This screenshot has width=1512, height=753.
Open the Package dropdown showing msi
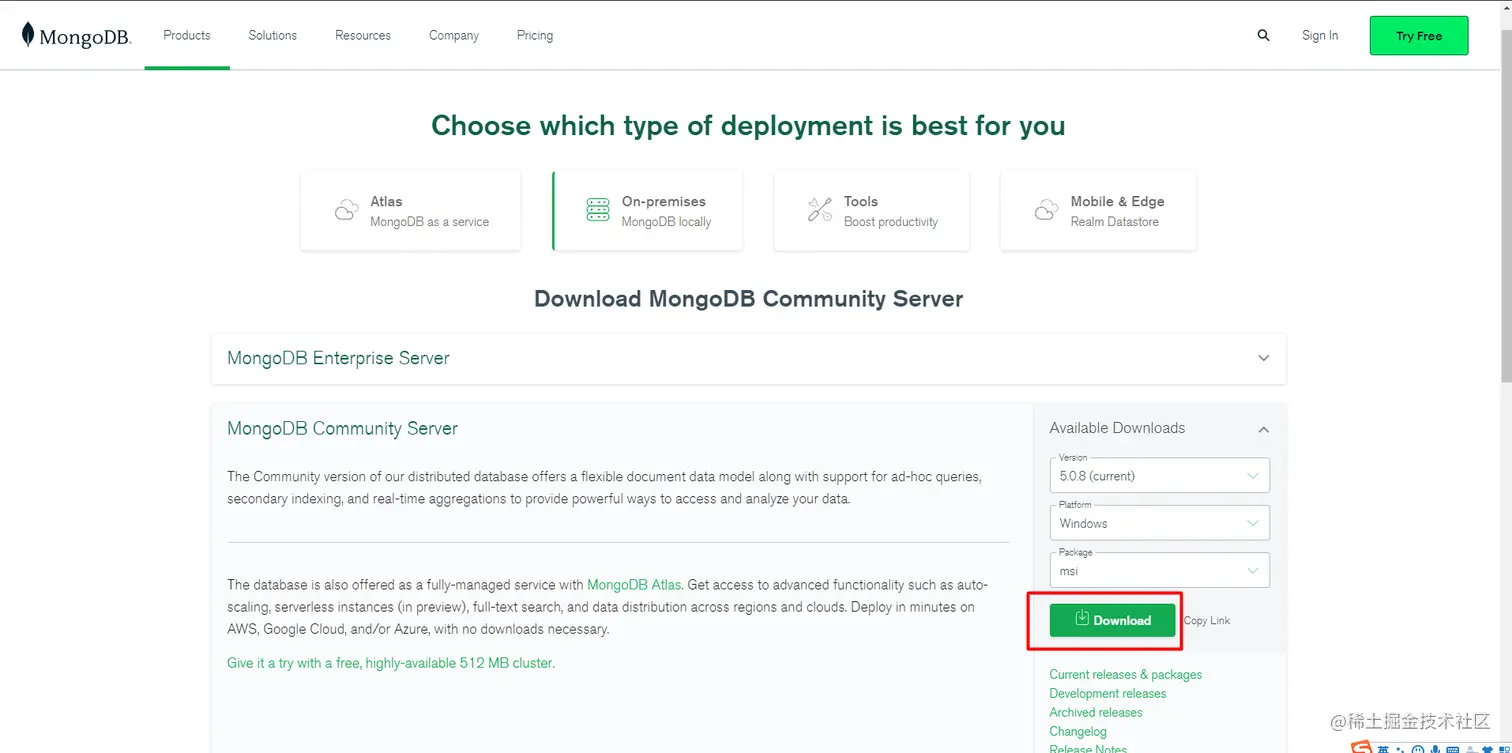pyautogui.click(x=1160, y=570)
